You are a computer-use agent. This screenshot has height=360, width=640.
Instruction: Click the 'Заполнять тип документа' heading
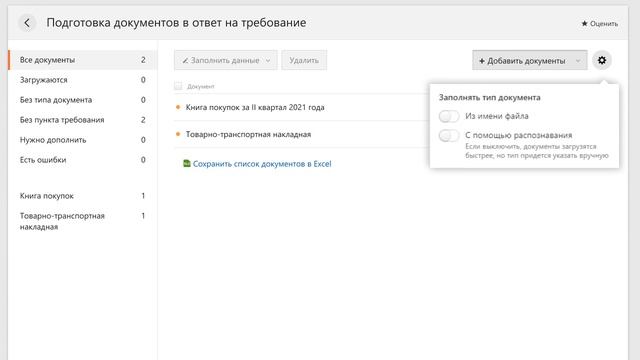[x=489, y=98]
